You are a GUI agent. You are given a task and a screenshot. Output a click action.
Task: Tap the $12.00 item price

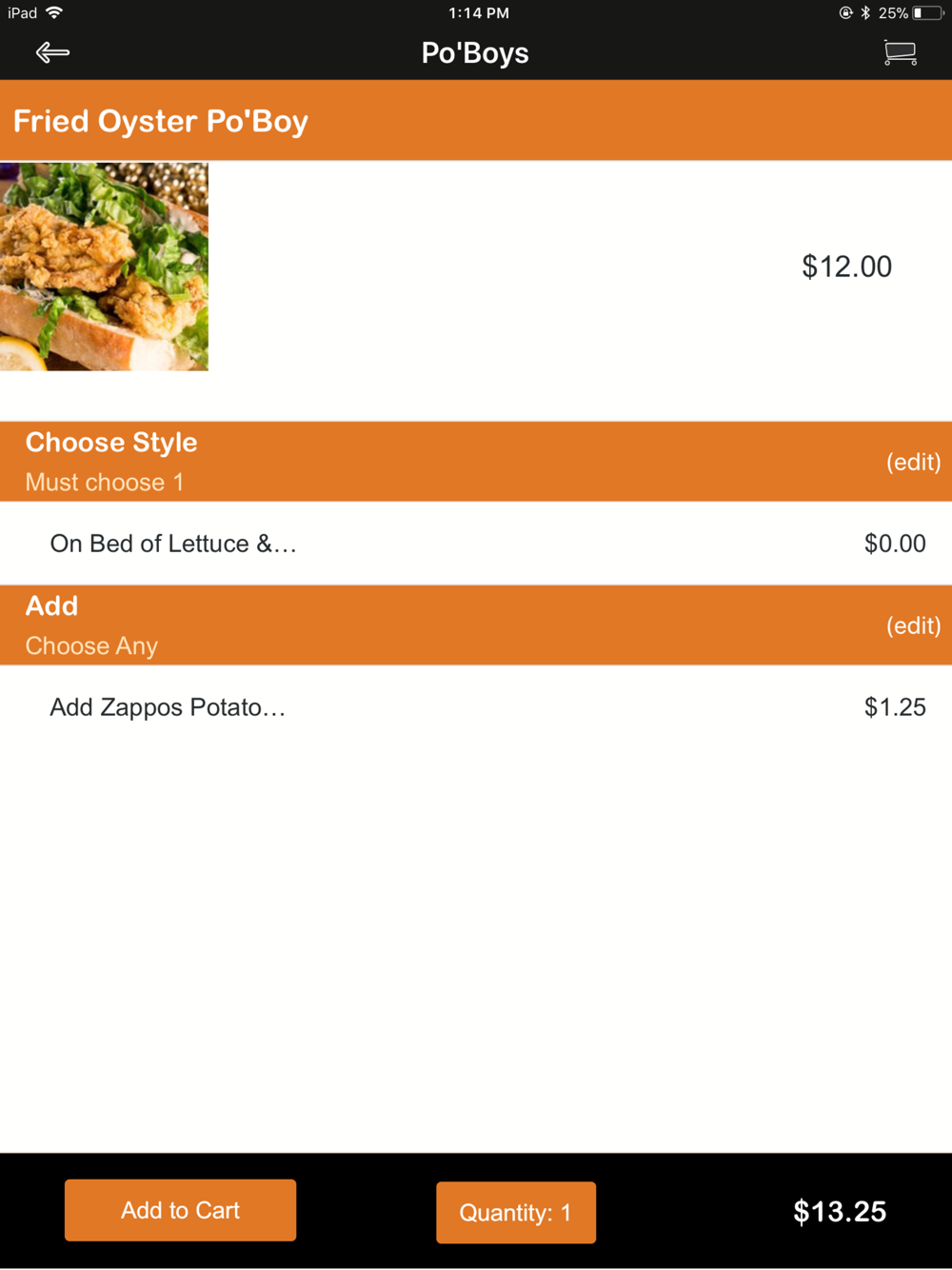(x=846, y=267)
